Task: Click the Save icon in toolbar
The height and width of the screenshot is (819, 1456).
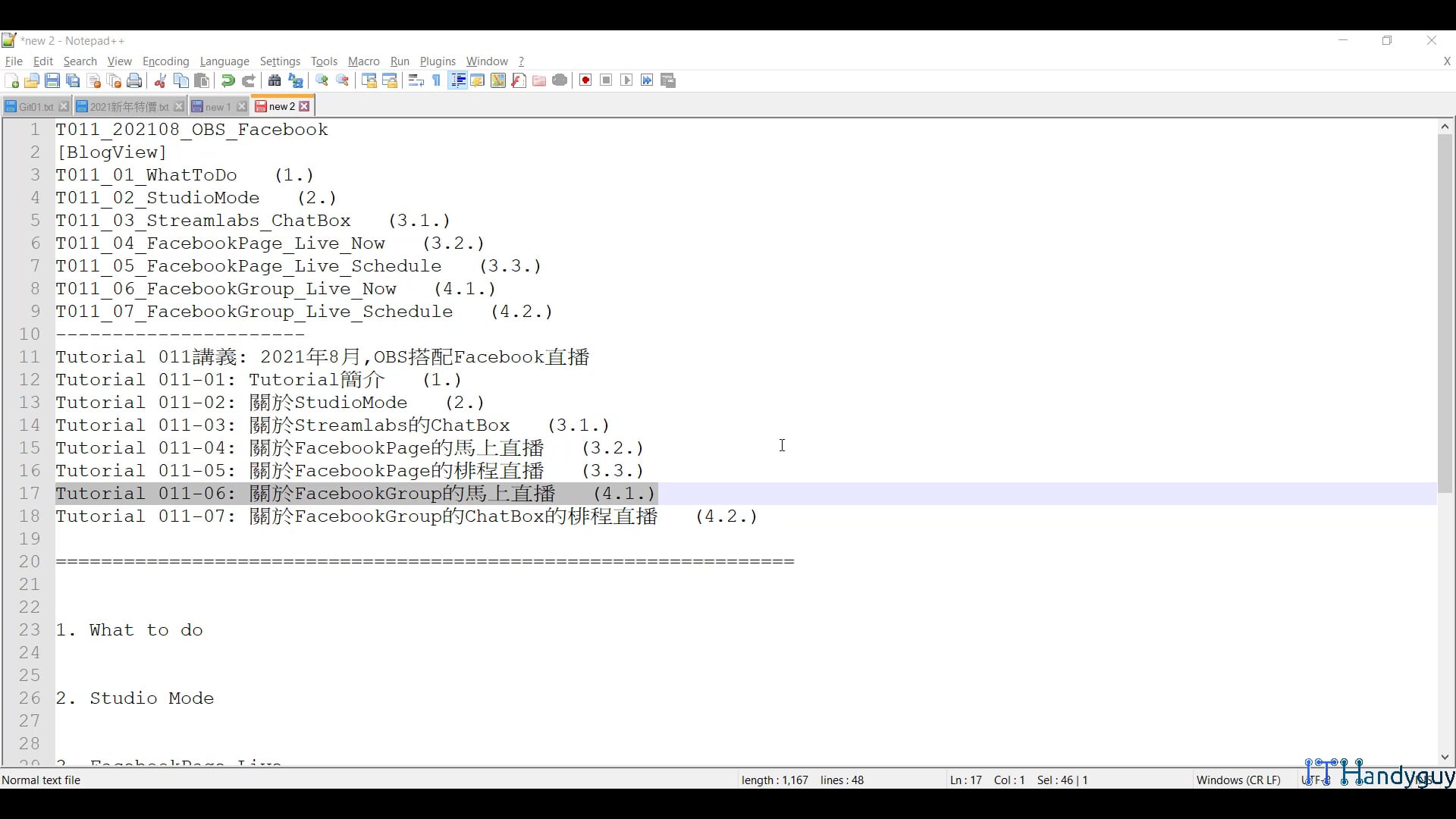Action: (x=52, y=81)
